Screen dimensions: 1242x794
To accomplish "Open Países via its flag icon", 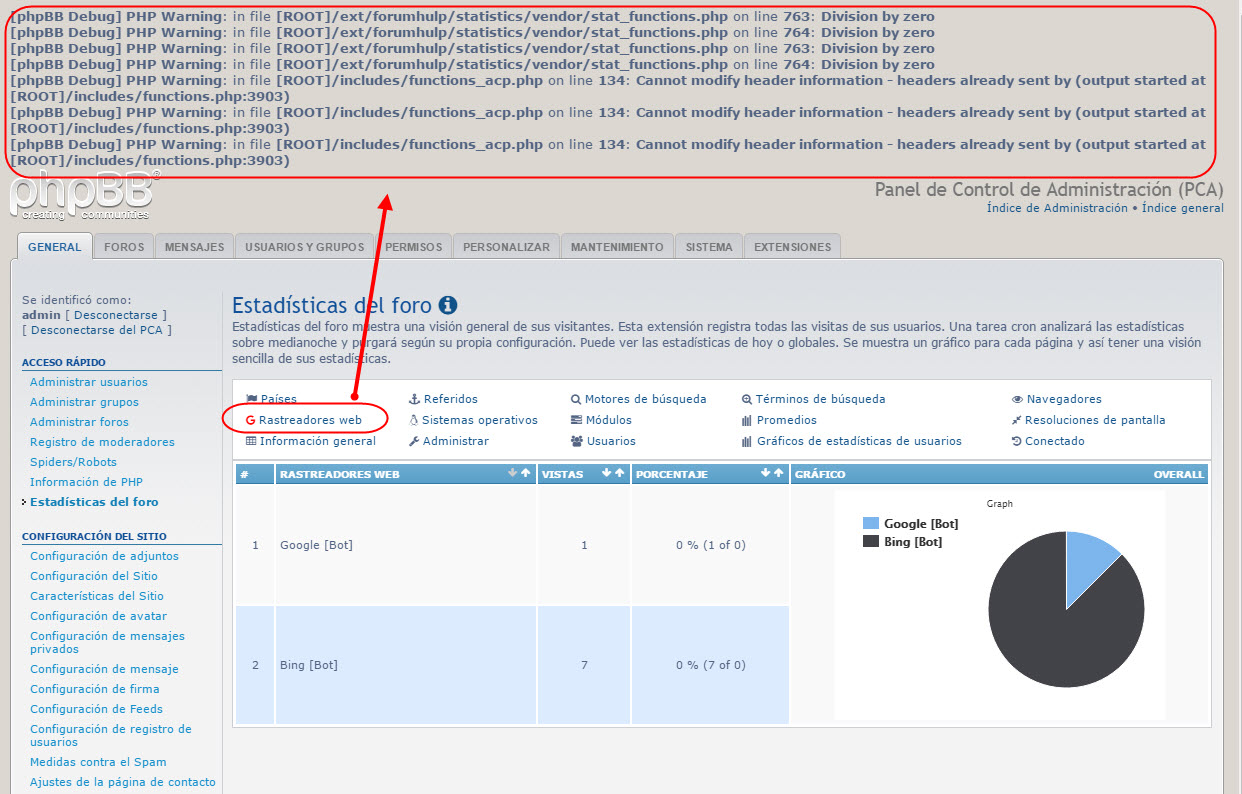I will click(251, 399).
